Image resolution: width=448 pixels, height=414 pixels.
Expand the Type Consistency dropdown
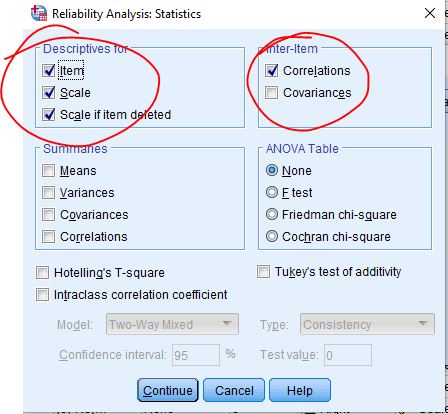click(x=367, y=324)
